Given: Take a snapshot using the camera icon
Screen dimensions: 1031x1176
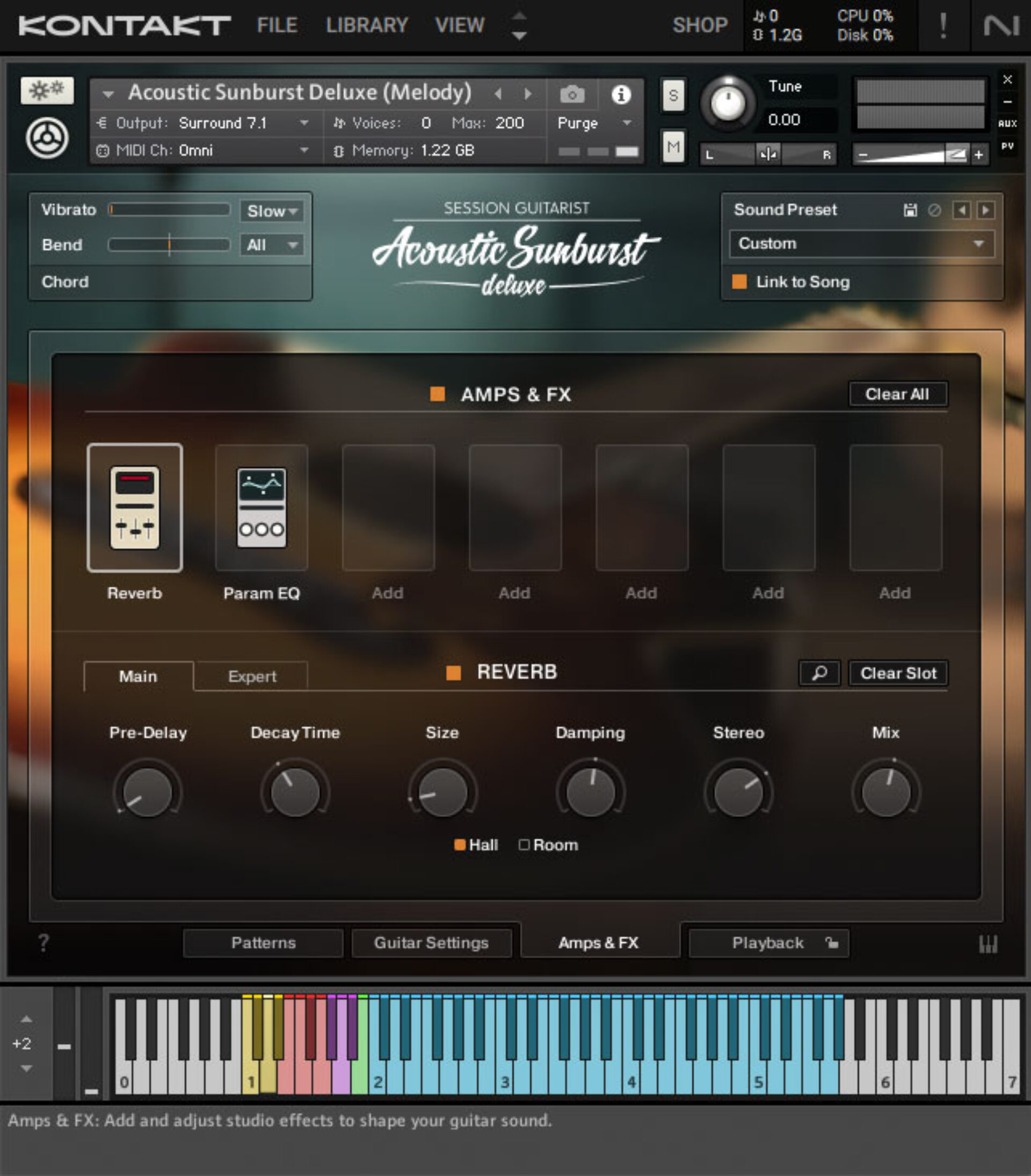Looking at the screenshot, I should point(571,95).
